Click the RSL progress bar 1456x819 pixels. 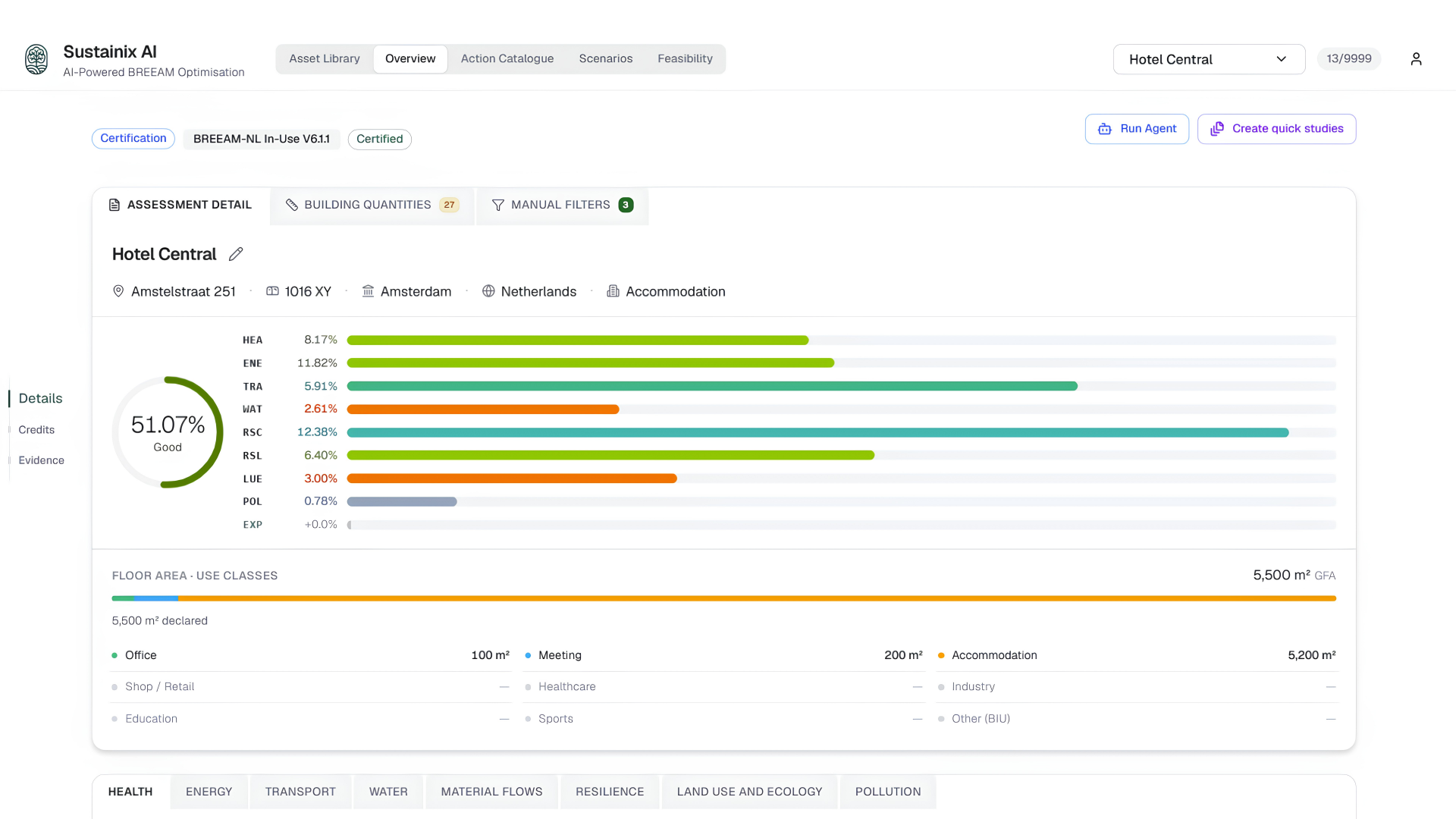point(841,456)
